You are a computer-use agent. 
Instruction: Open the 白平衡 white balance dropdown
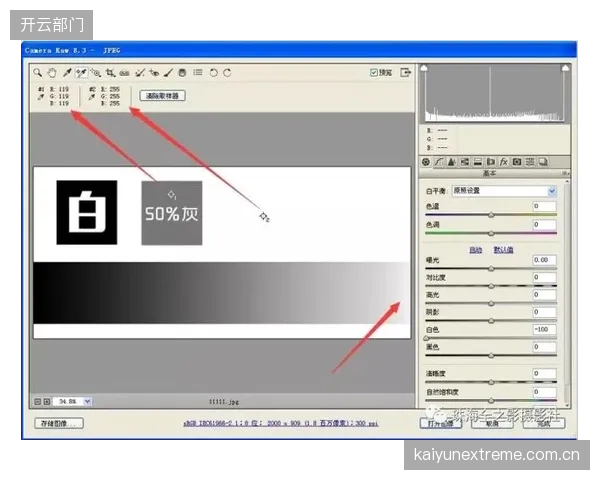504,191
